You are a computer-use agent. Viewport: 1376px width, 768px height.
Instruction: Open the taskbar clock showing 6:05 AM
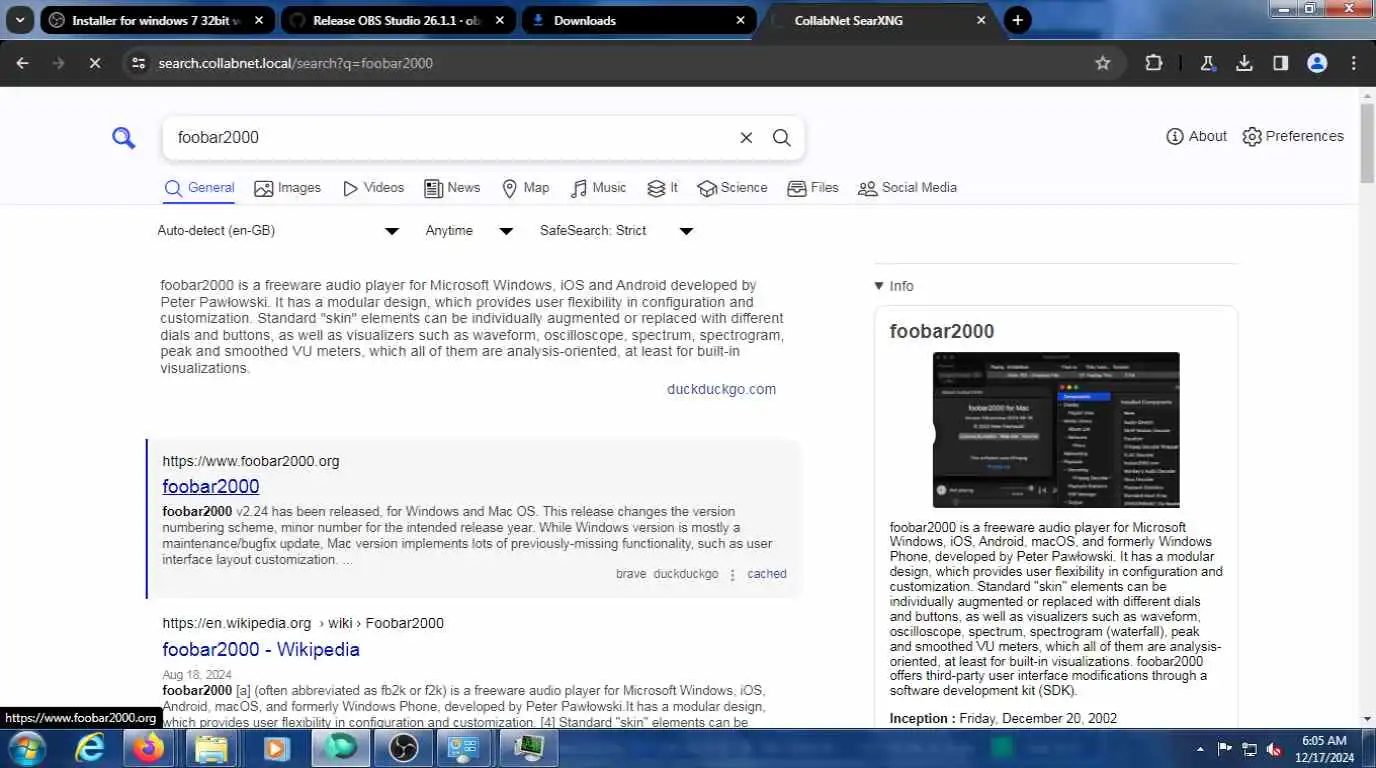click(1323, 749)
